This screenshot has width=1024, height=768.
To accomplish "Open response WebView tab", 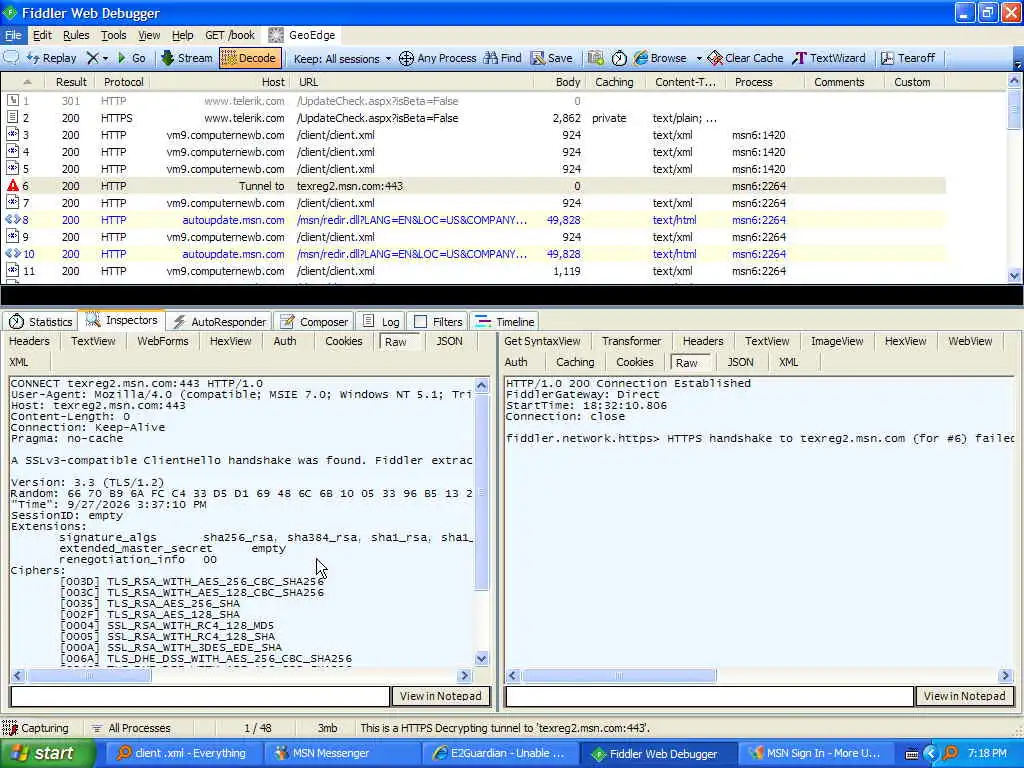I will click(970, 342).
